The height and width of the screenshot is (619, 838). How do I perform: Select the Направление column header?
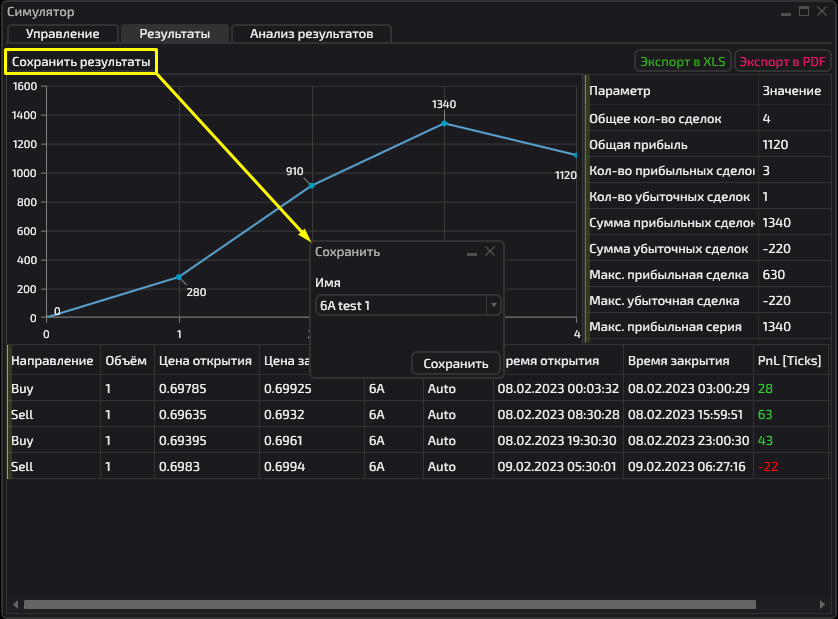click(x=53, y=361)
